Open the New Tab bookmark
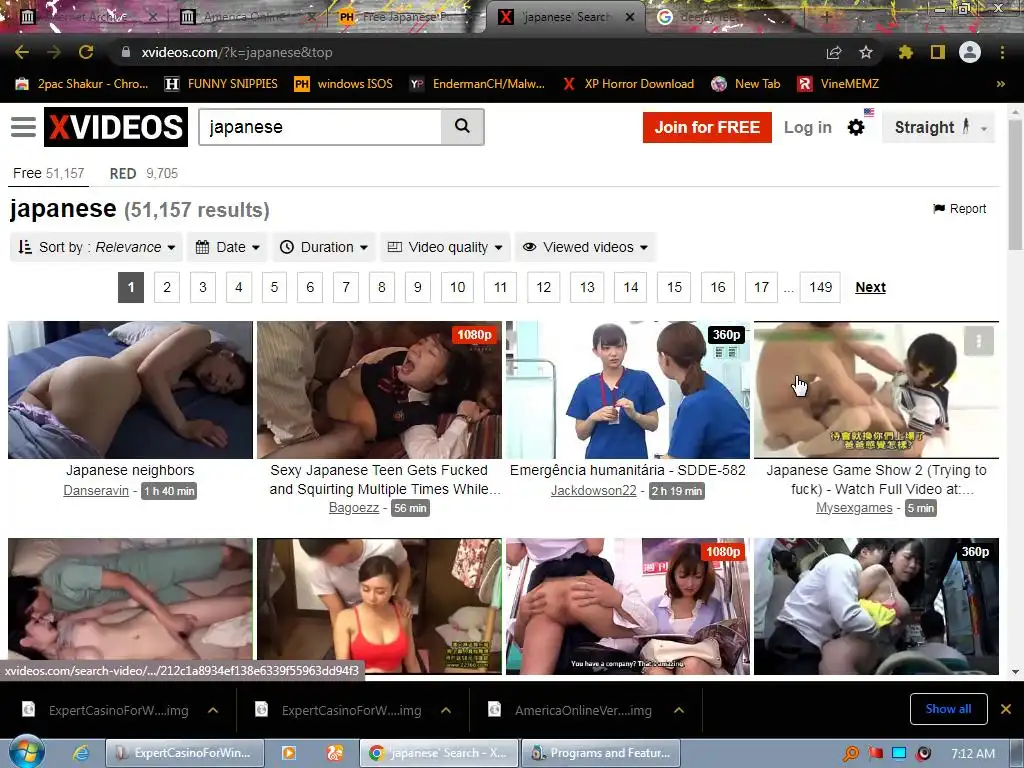The width and height of the screenshot is (1024, 768). 746,84
